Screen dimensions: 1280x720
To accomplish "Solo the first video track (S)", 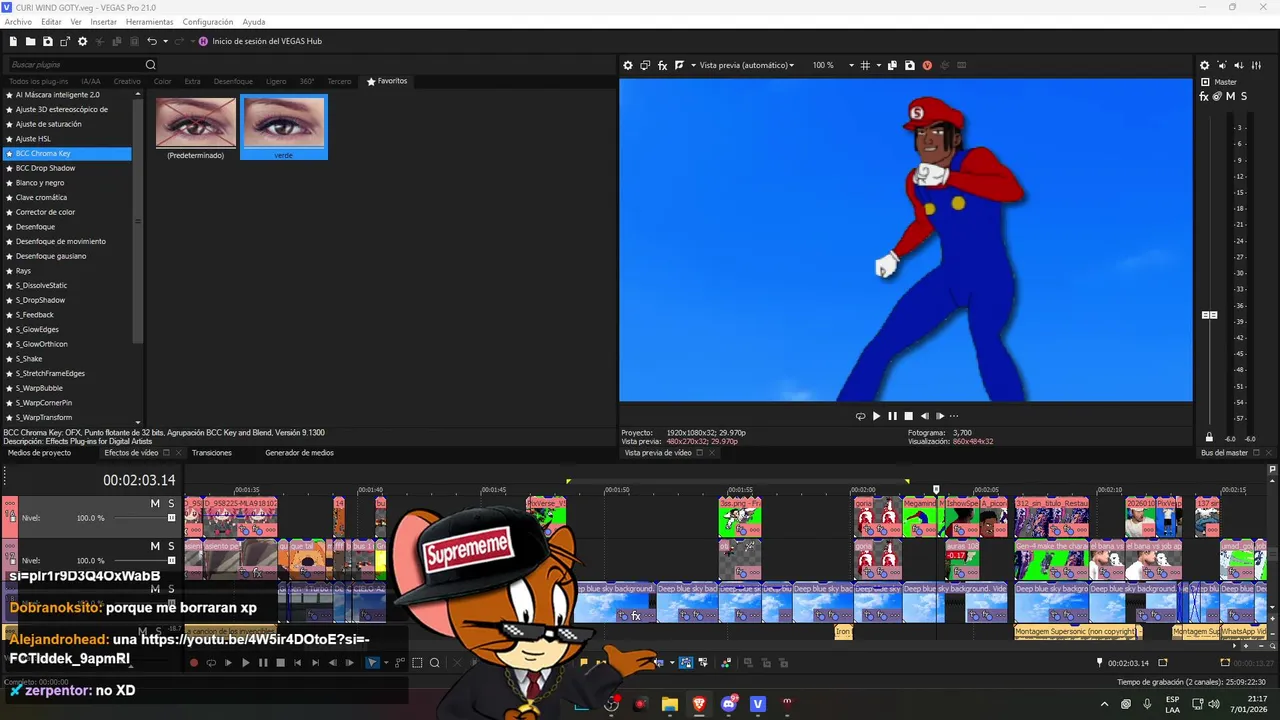I will coord(171,503).
